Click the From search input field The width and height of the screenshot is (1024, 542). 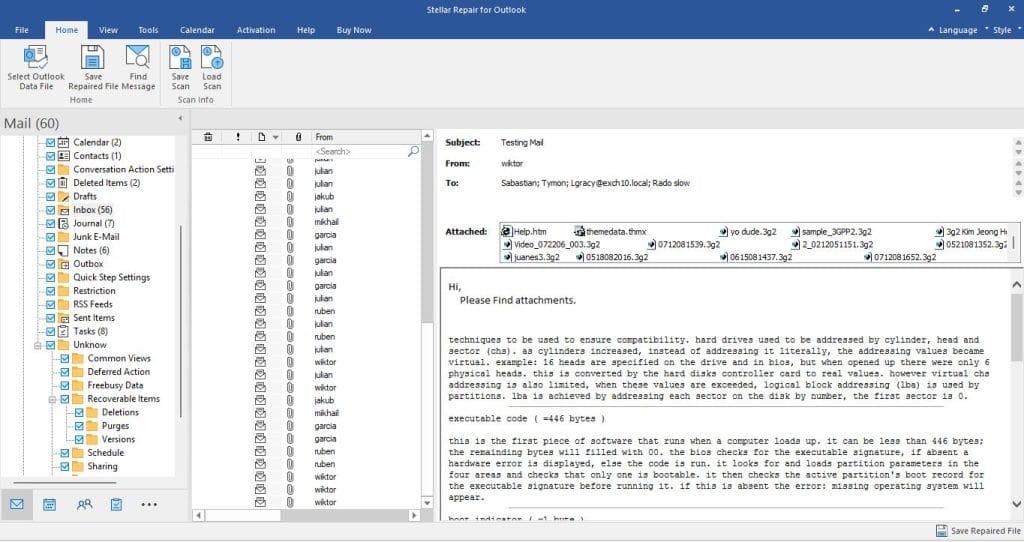(x=359, y=151)
